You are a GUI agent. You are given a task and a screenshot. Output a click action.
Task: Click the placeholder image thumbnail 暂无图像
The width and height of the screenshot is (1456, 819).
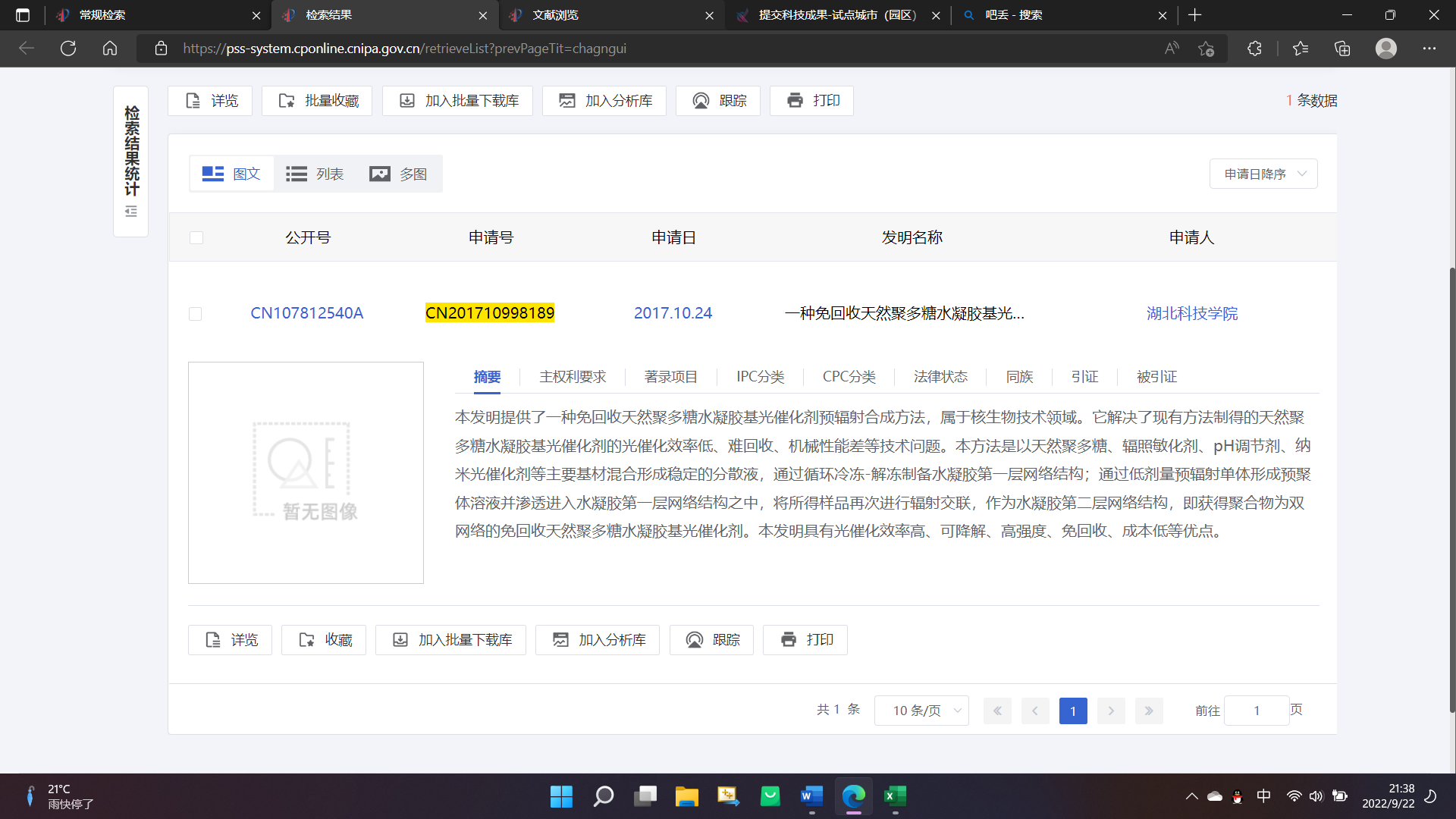coord(306,472)
